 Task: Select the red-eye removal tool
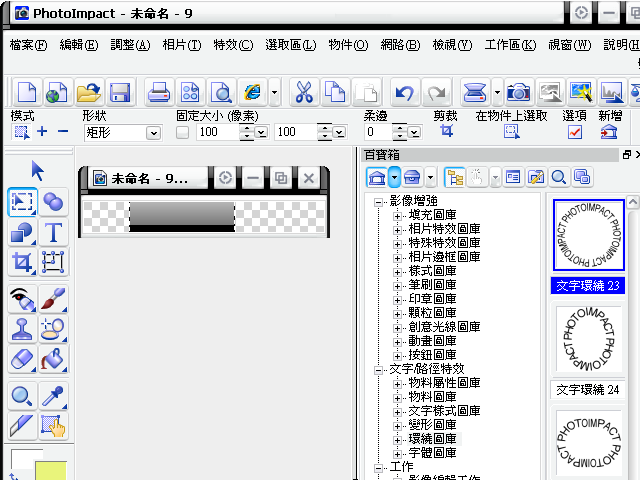point(22,299)
